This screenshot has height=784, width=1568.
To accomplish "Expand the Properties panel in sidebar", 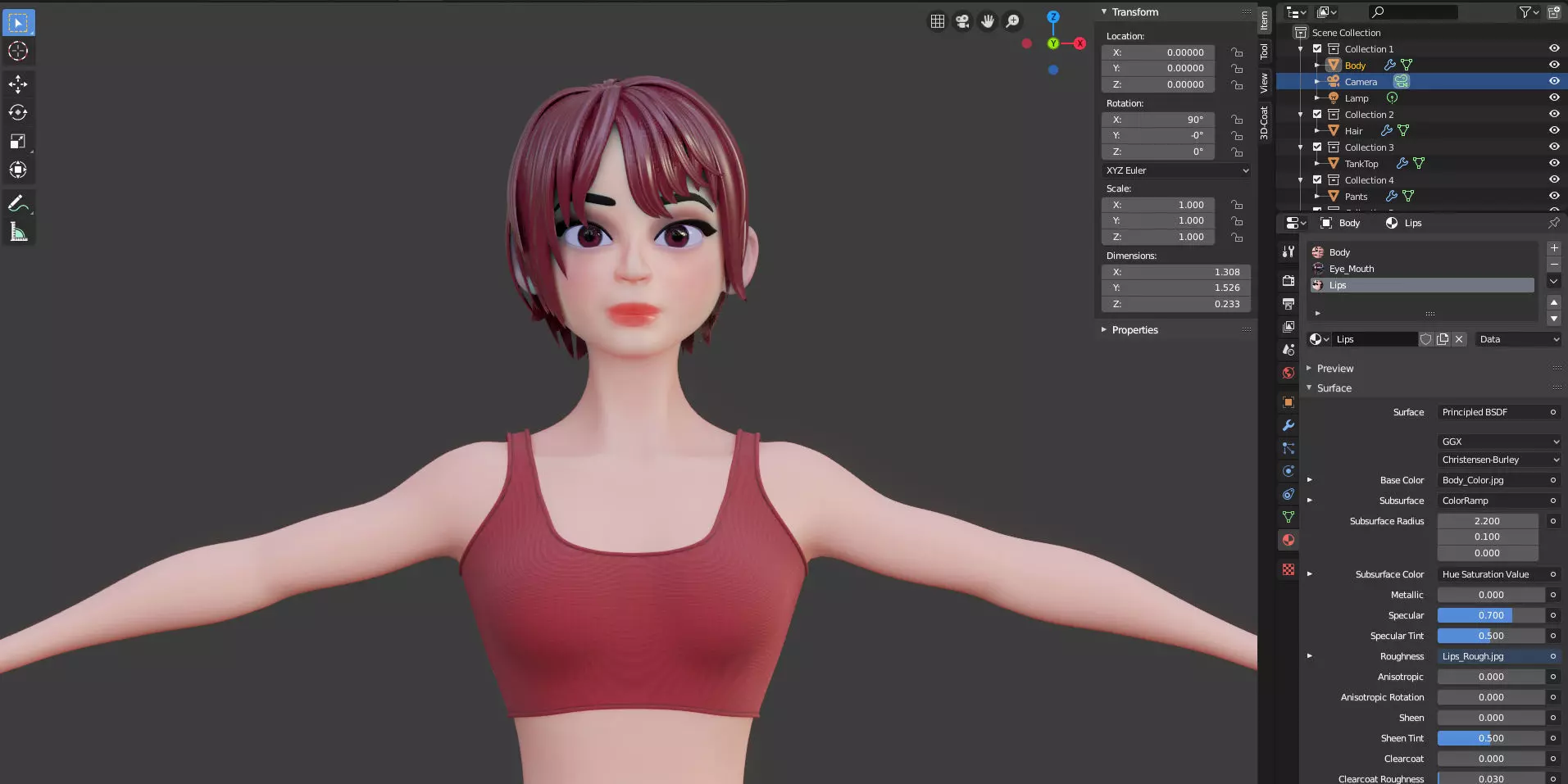I will pos(1134,330).
